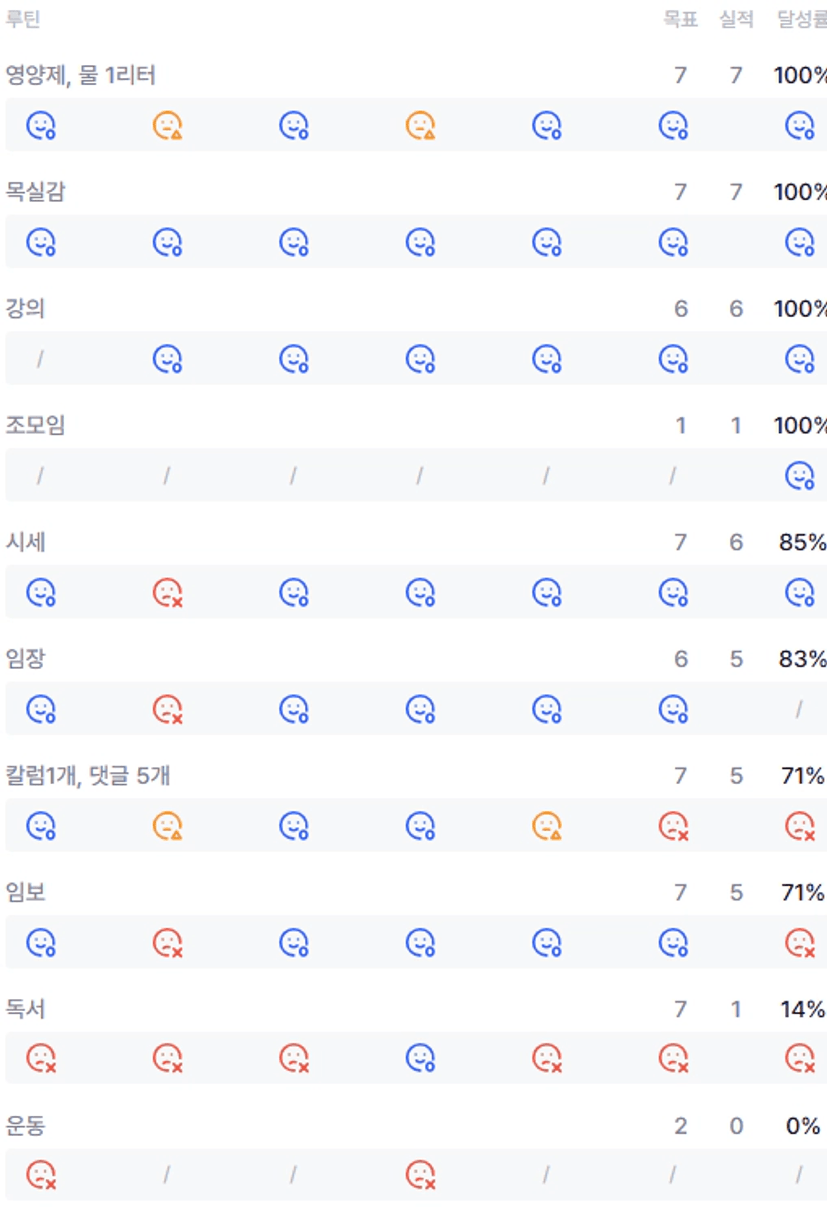The height and width of the screenshot is (1216, 827).
Task: Click the red failed face in 임장 row
Action: [167, 710]
